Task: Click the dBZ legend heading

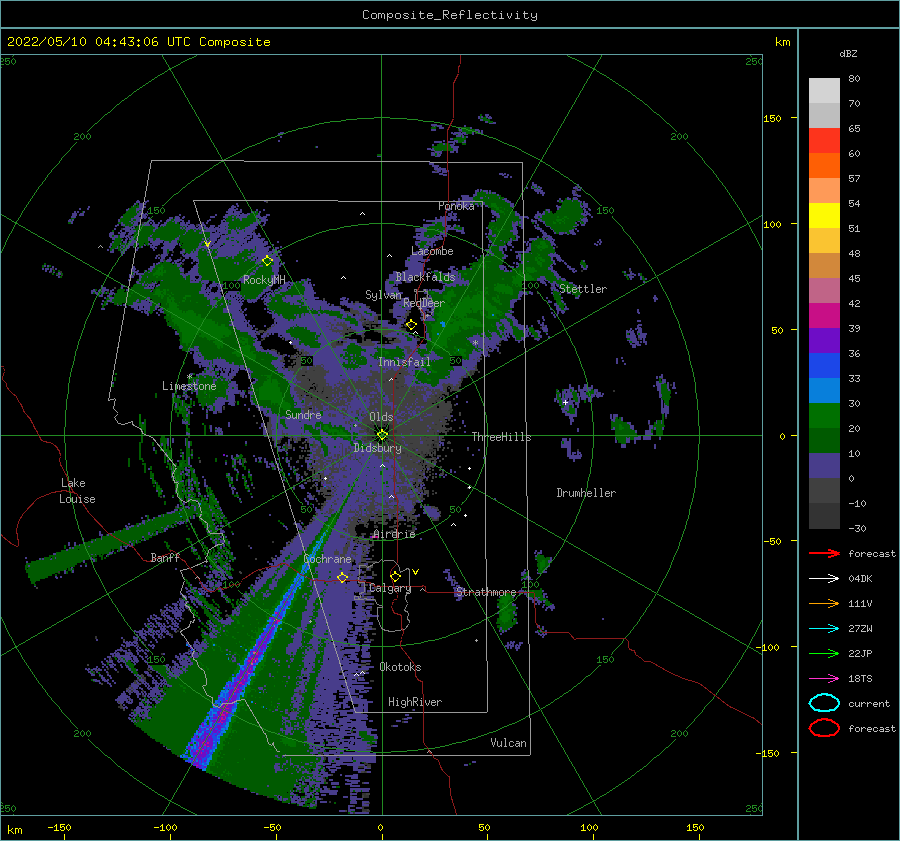Action: point(848,53)
